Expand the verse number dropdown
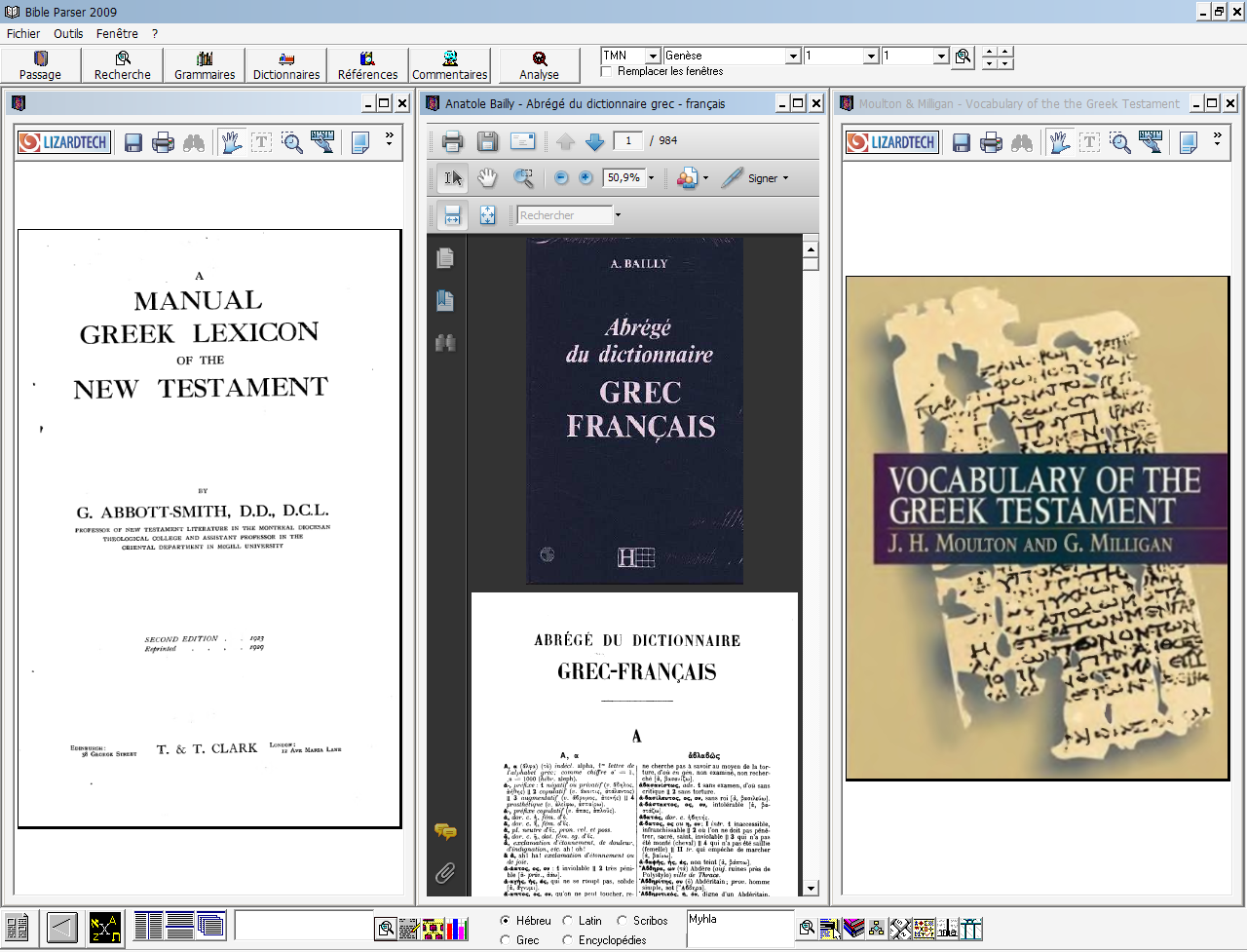The height and width of the screenshot is (952, 1247). pos(941,57)
